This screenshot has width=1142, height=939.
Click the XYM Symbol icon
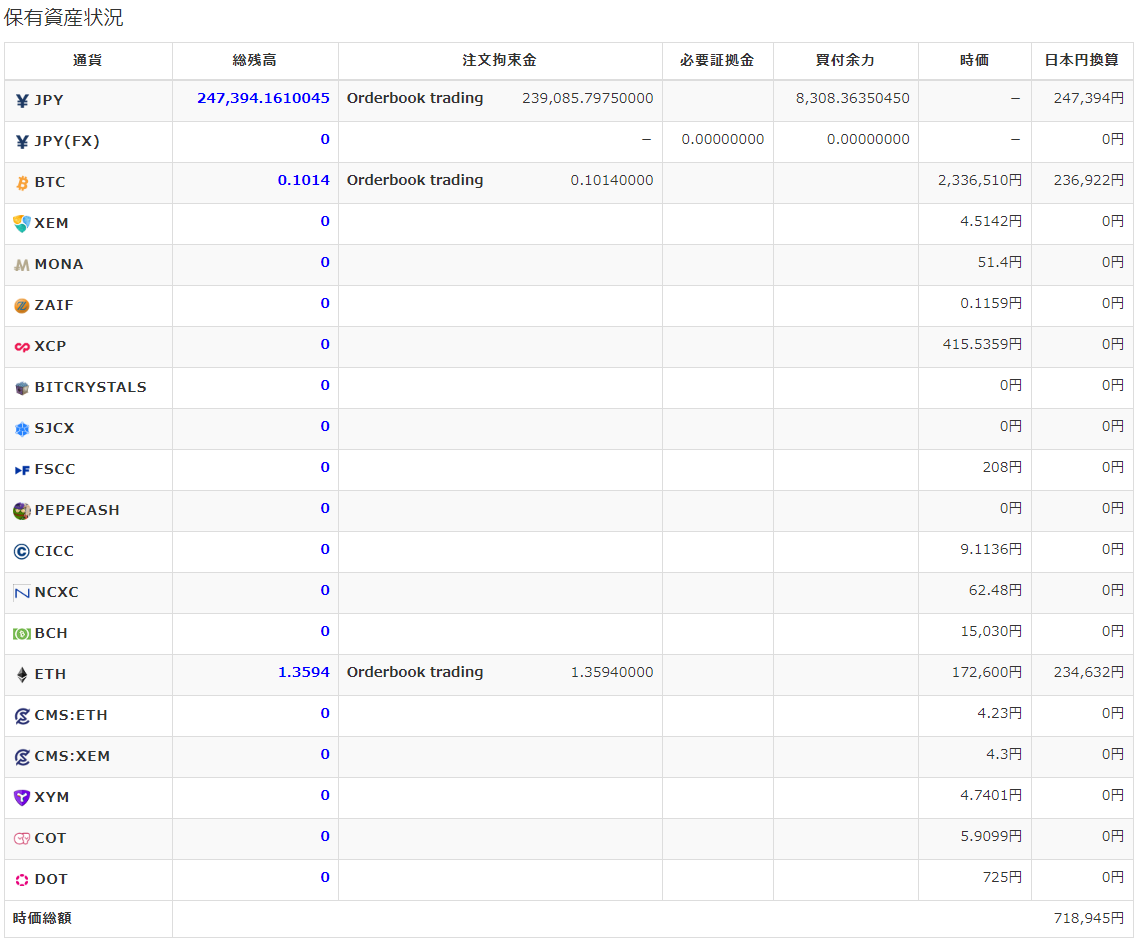pos(22,798)
